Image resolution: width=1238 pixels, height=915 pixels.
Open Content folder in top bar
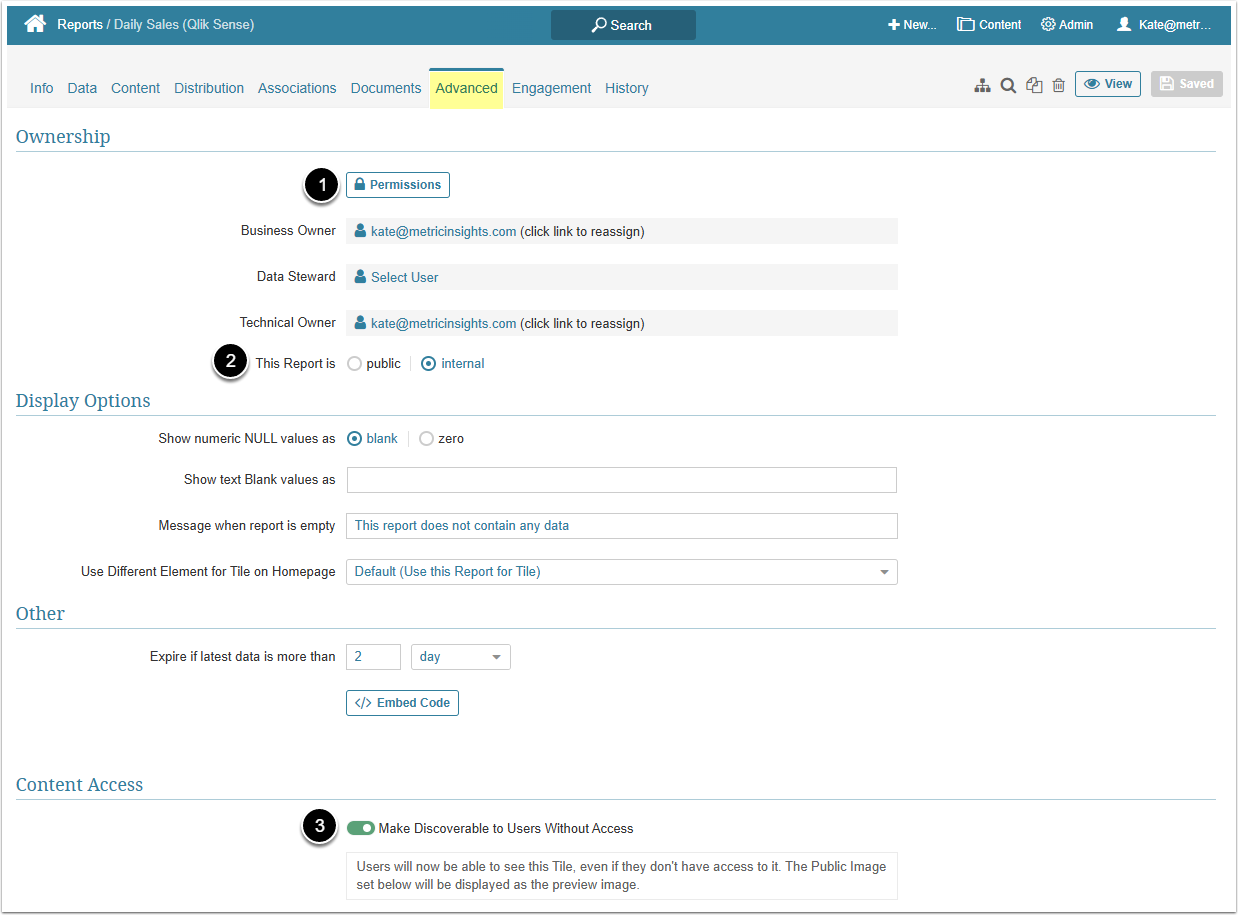tap(989, 25)
